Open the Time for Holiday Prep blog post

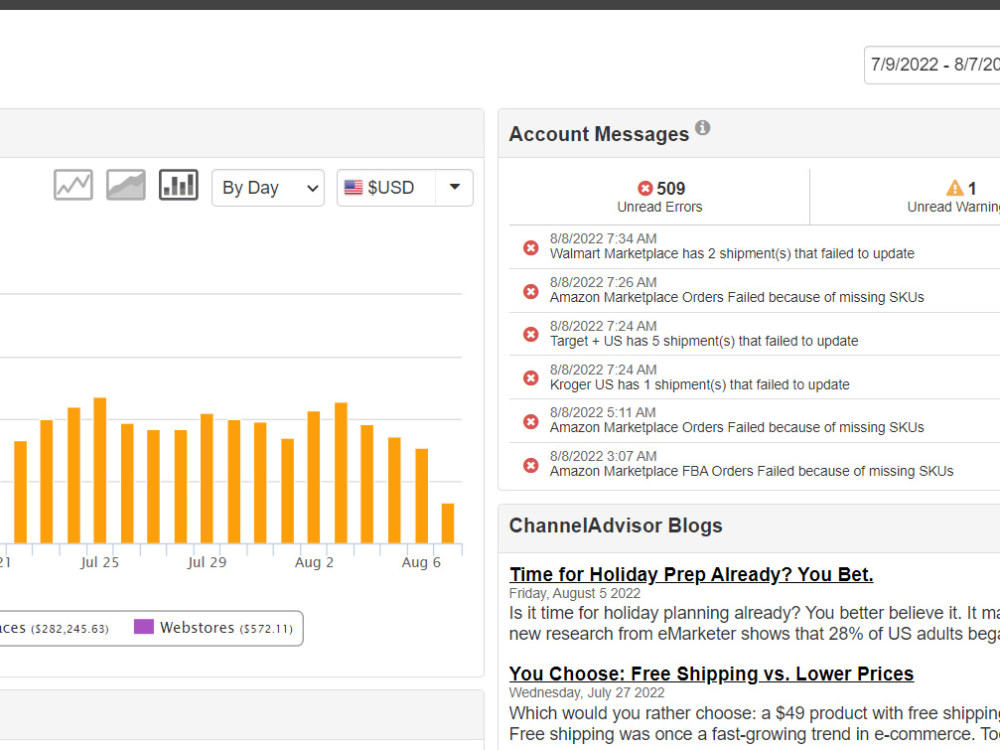[691, 574]
